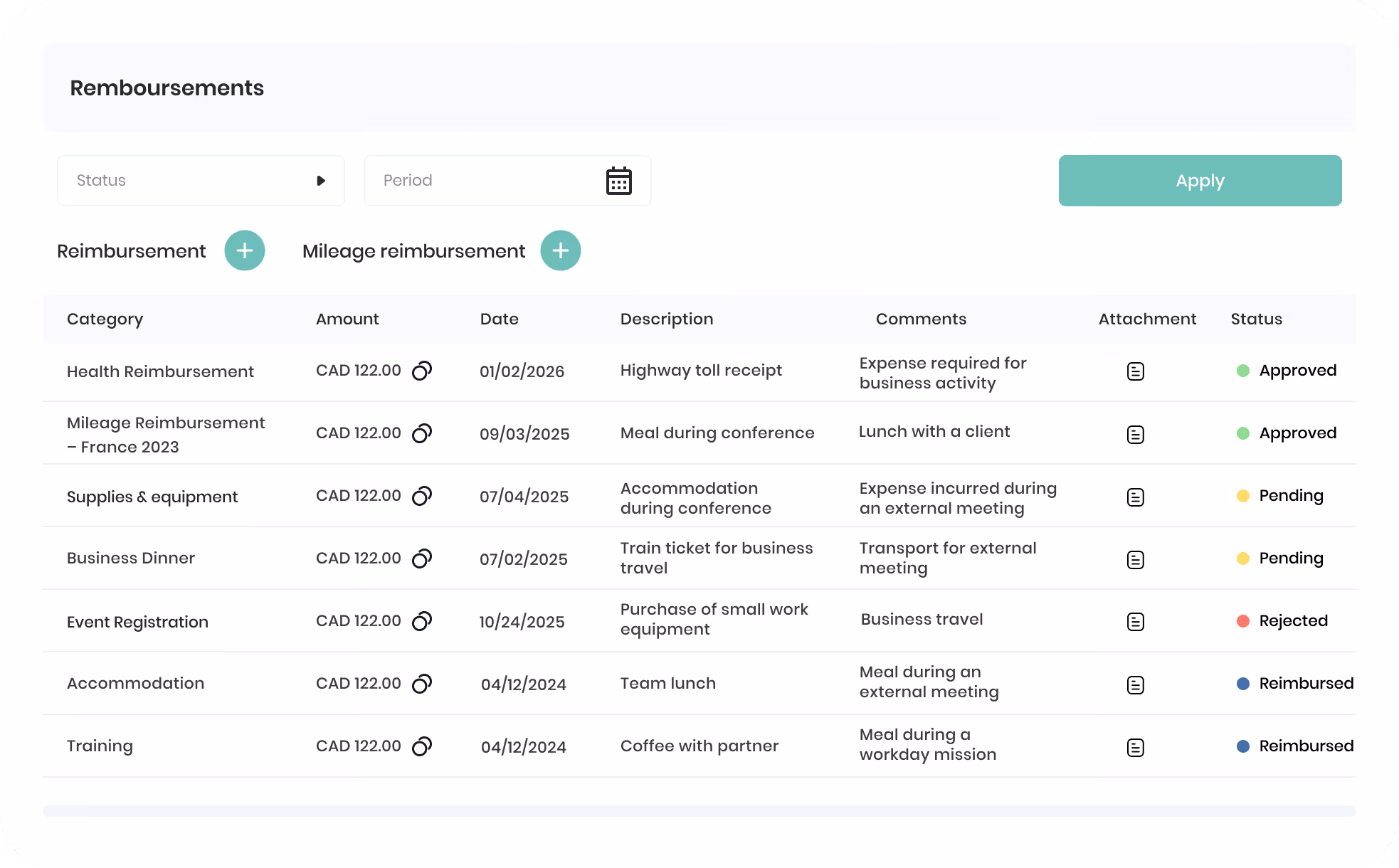Select the Health Reimbursement category cell

click(160, 371)
